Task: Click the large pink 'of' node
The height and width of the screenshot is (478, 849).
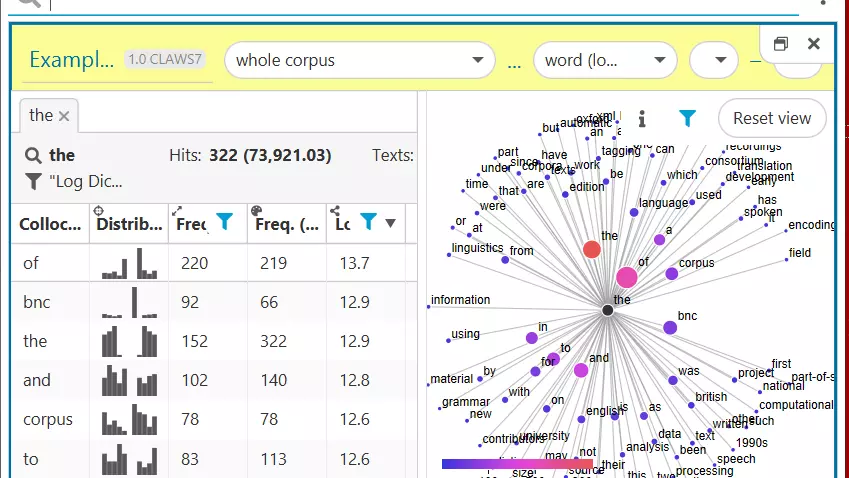Action: coord(626,277)
